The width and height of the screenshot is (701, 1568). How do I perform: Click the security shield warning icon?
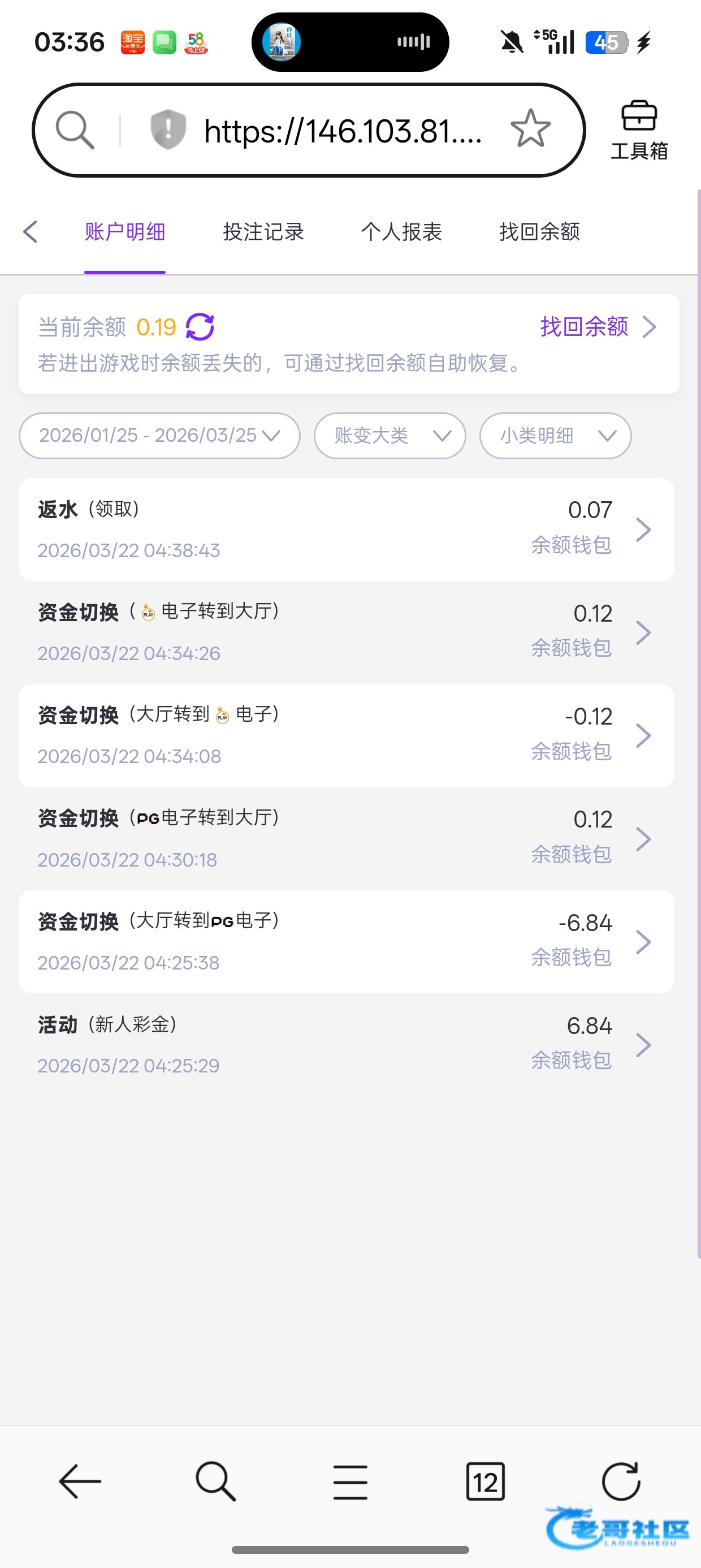[x=168, y=129]
